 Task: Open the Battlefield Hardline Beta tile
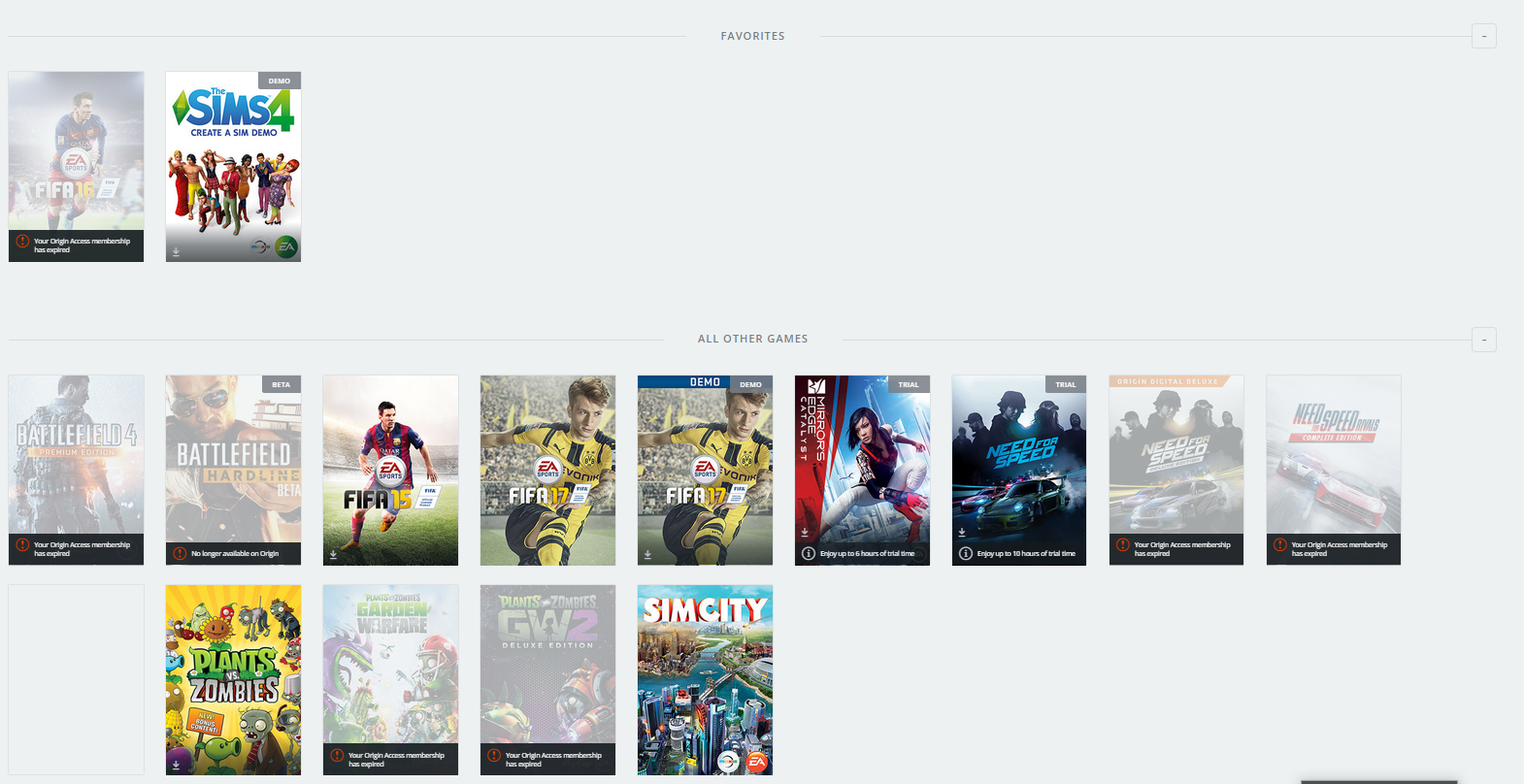click(x=233, y=470)
